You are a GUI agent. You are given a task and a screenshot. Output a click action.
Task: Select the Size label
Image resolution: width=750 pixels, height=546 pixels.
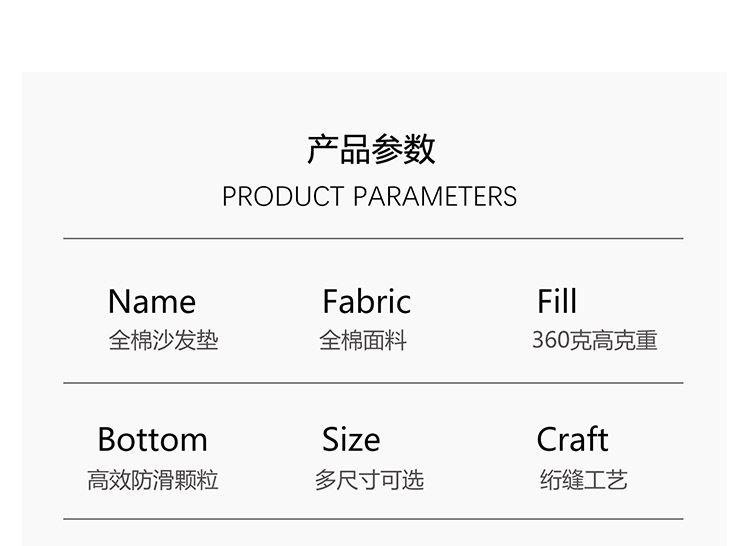point(351,440)
